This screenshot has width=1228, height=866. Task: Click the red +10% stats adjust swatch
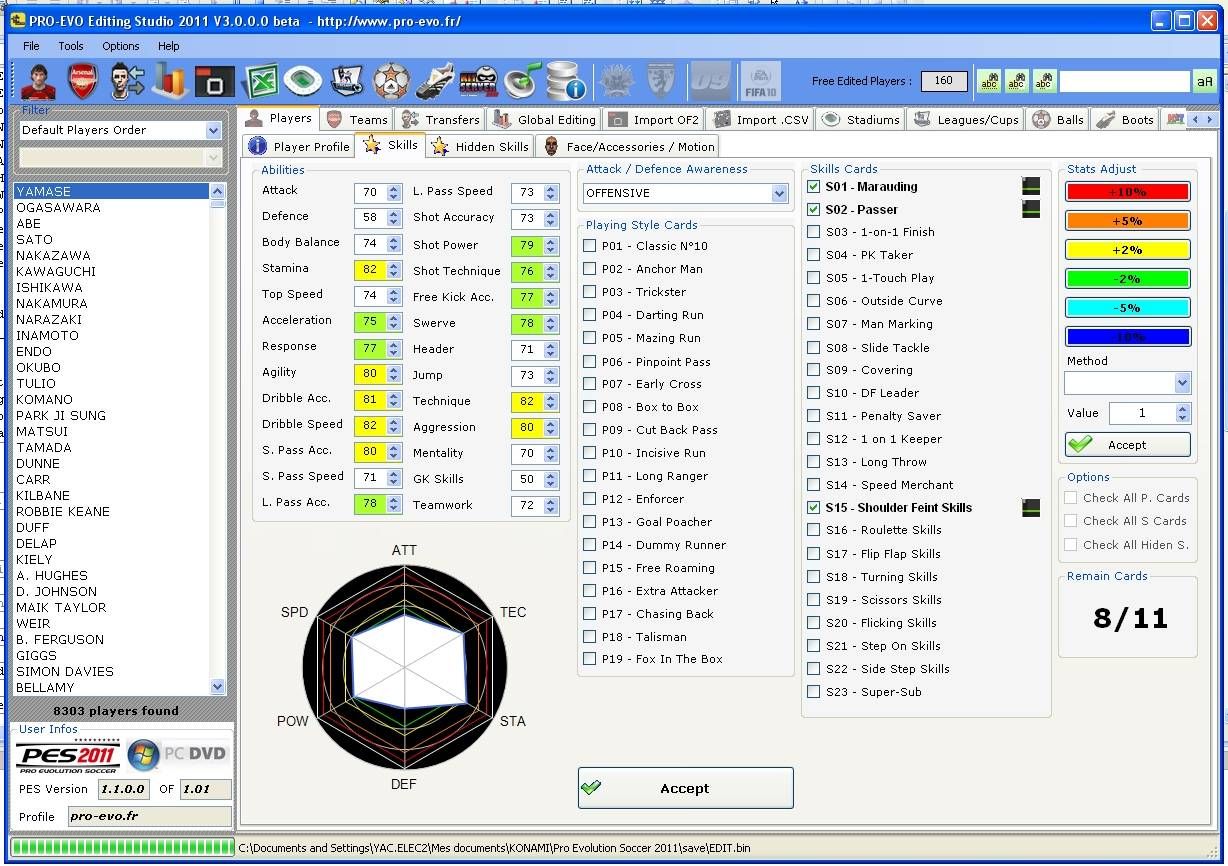click(x=1127, y=192)
